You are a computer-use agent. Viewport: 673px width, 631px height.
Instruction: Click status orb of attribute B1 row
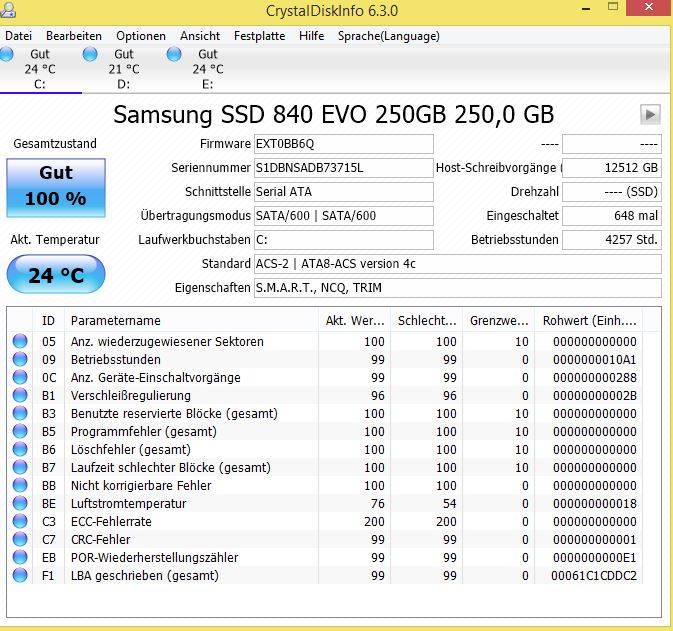pos(20,395)
